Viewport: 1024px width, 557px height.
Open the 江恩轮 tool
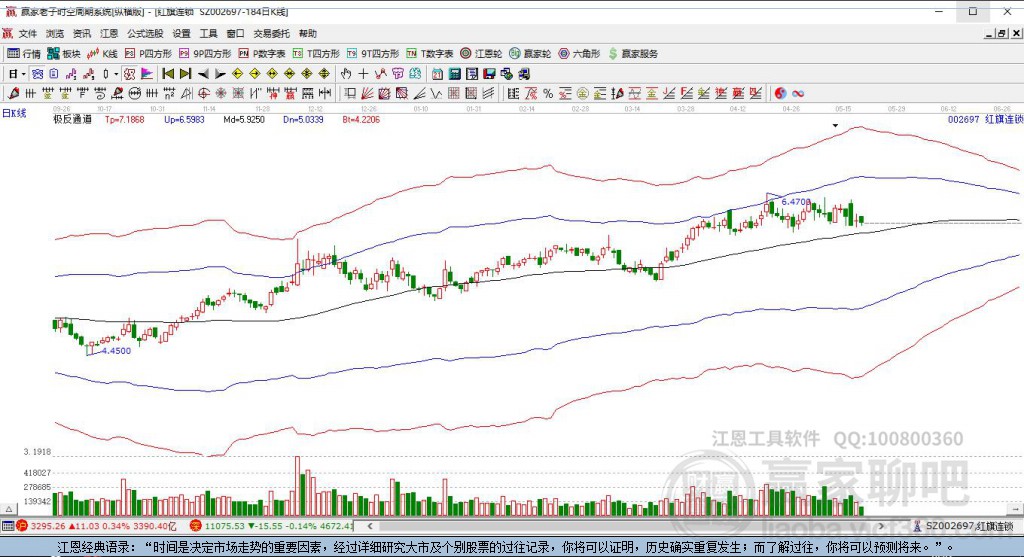pyautogui.click(x=481, y=54)
